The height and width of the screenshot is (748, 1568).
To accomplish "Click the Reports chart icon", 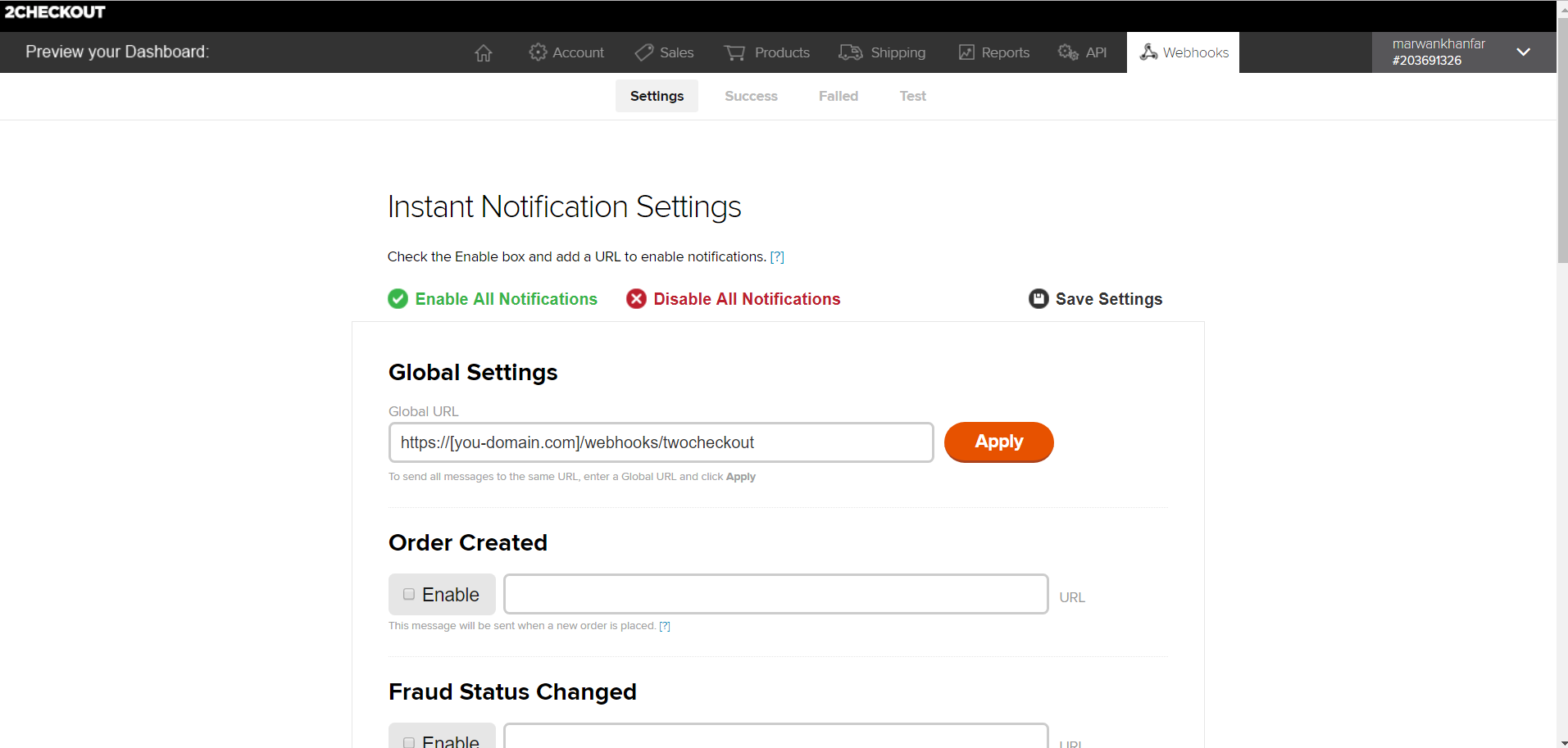I will (967, 52).
